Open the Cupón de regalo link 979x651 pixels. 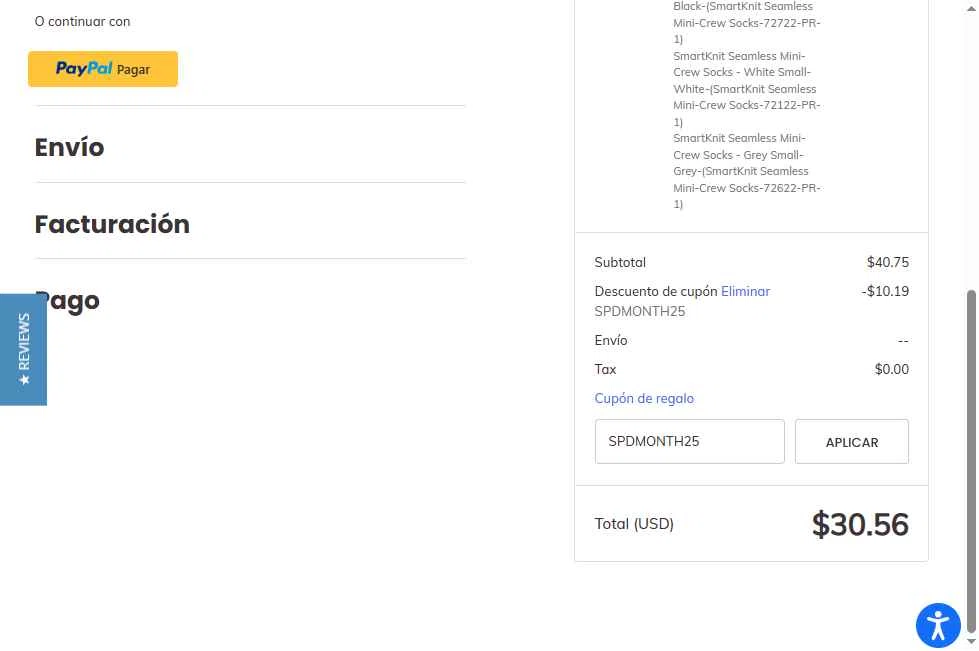(x=644, y=398)
